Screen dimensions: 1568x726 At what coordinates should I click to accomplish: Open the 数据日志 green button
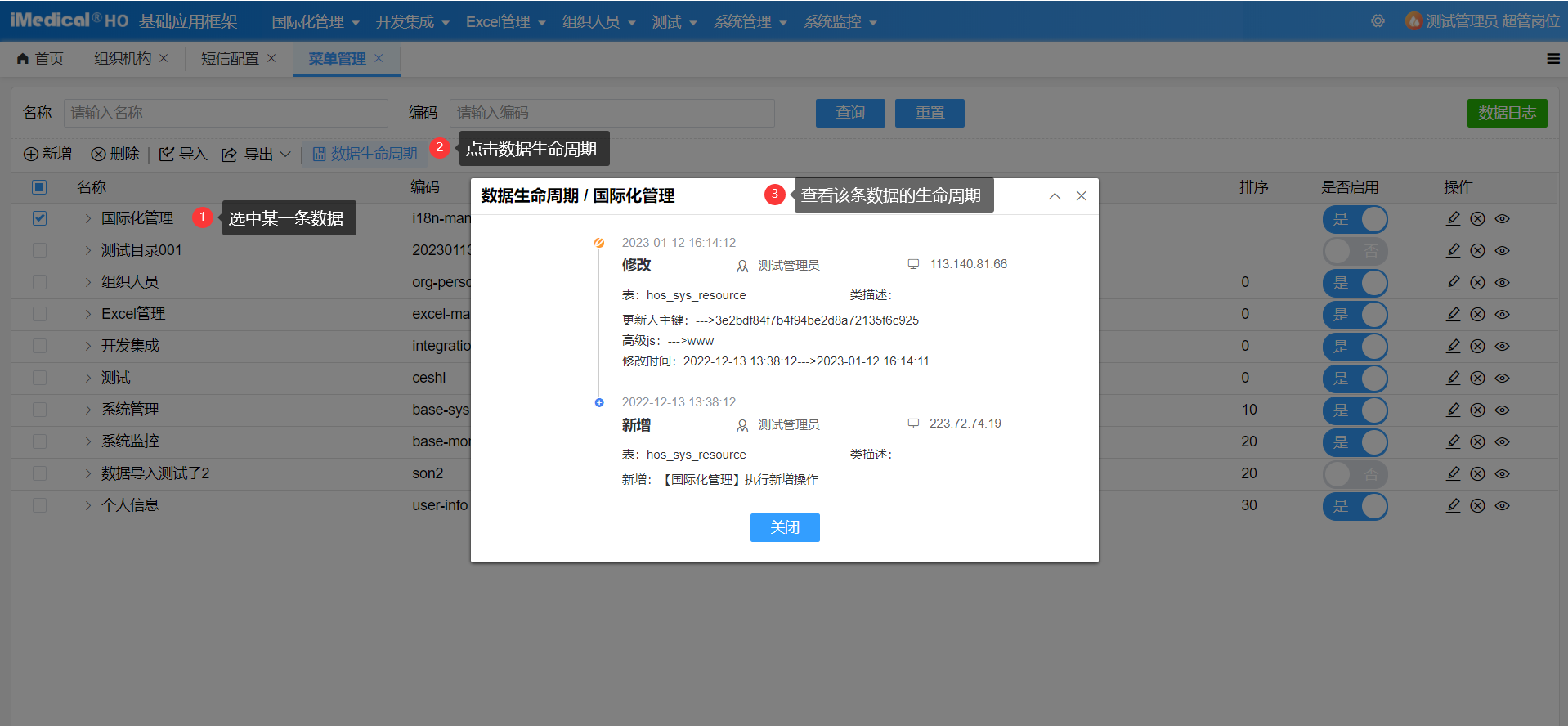click(x=1507, y=113)
